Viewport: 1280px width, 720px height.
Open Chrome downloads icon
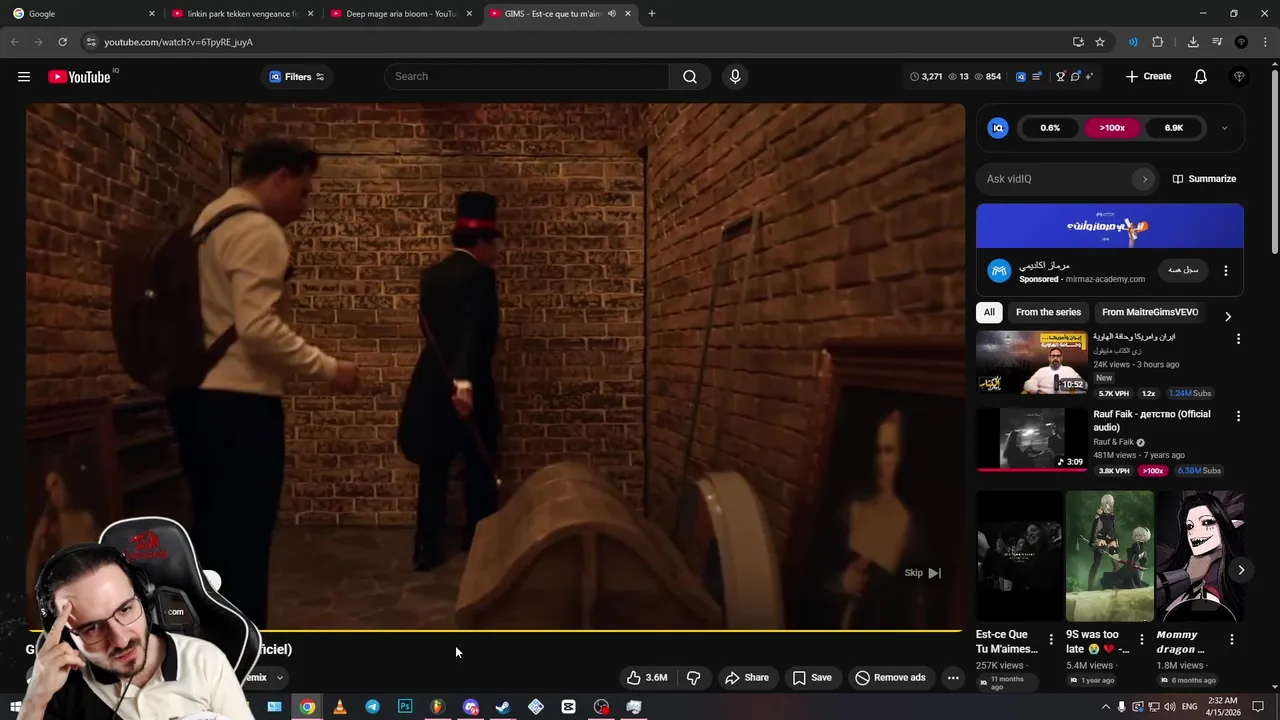pos(1193,42)
